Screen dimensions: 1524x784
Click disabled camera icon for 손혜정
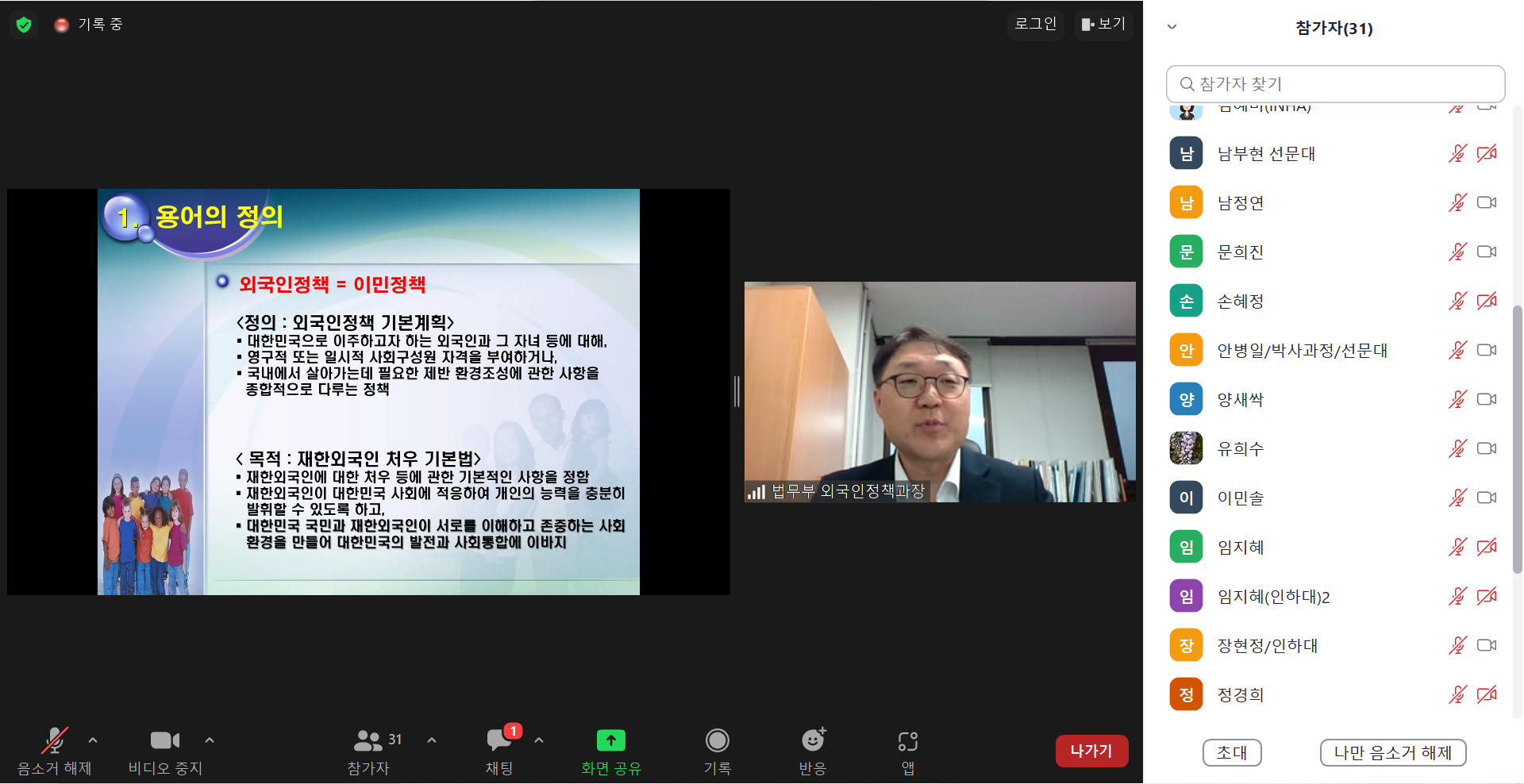point(1487,301)
